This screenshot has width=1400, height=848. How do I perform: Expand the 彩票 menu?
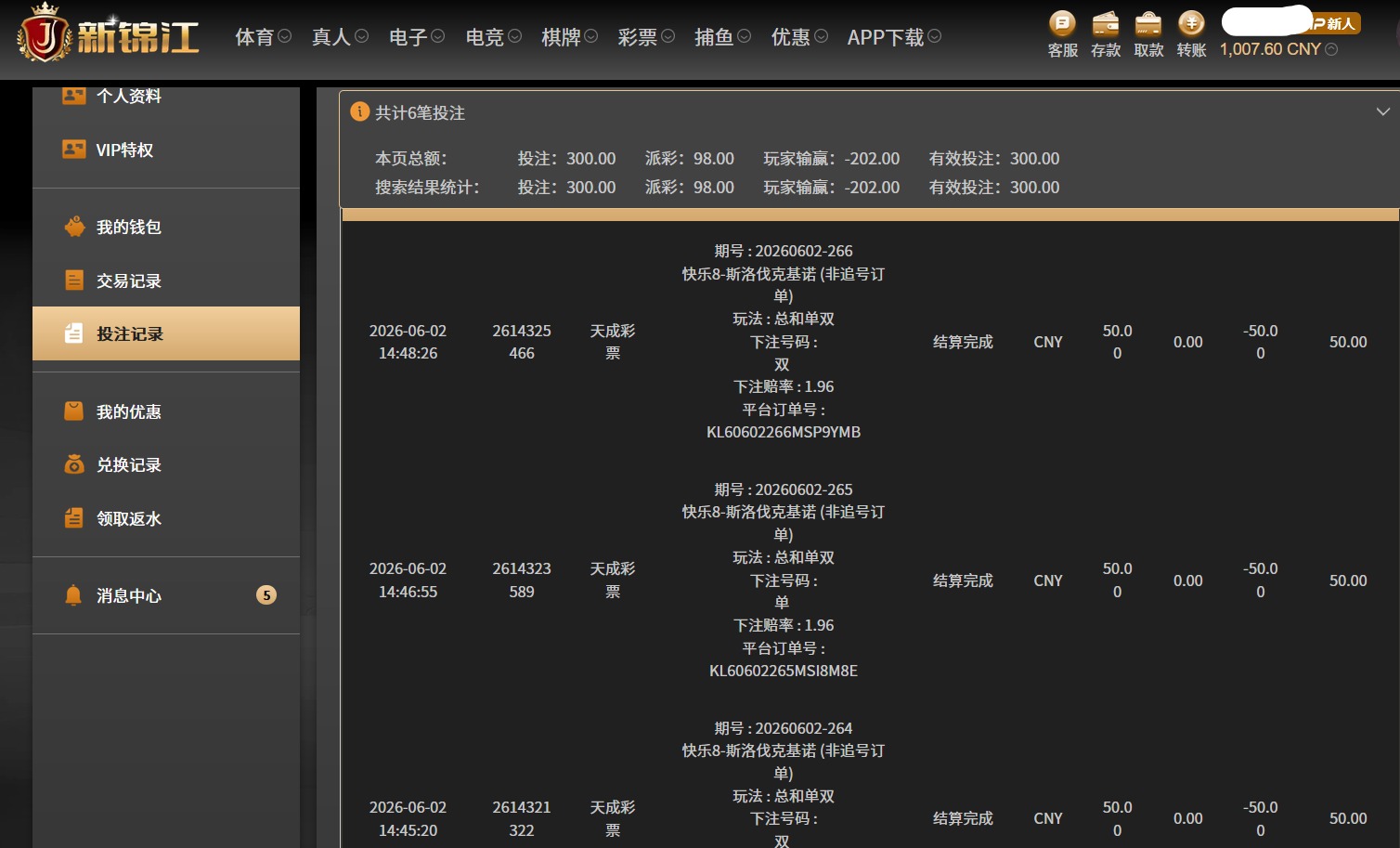(646, 37)
